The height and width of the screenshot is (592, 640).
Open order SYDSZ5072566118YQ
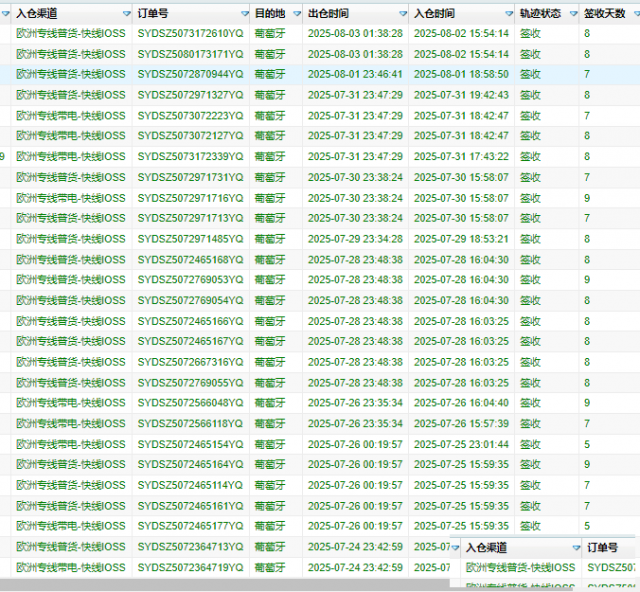(190, 424)
